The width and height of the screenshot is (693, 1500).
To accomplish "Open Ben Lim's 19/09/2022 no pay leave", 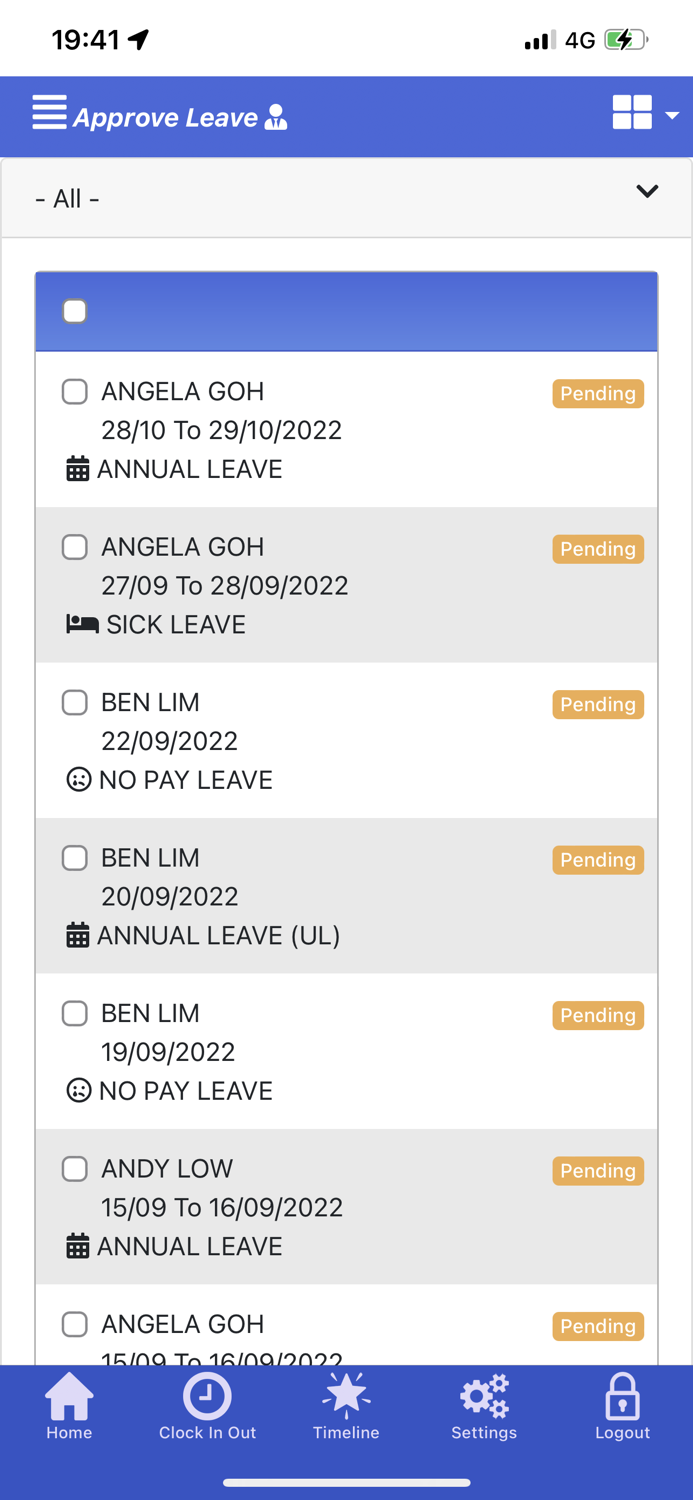I will [300, 1052].
